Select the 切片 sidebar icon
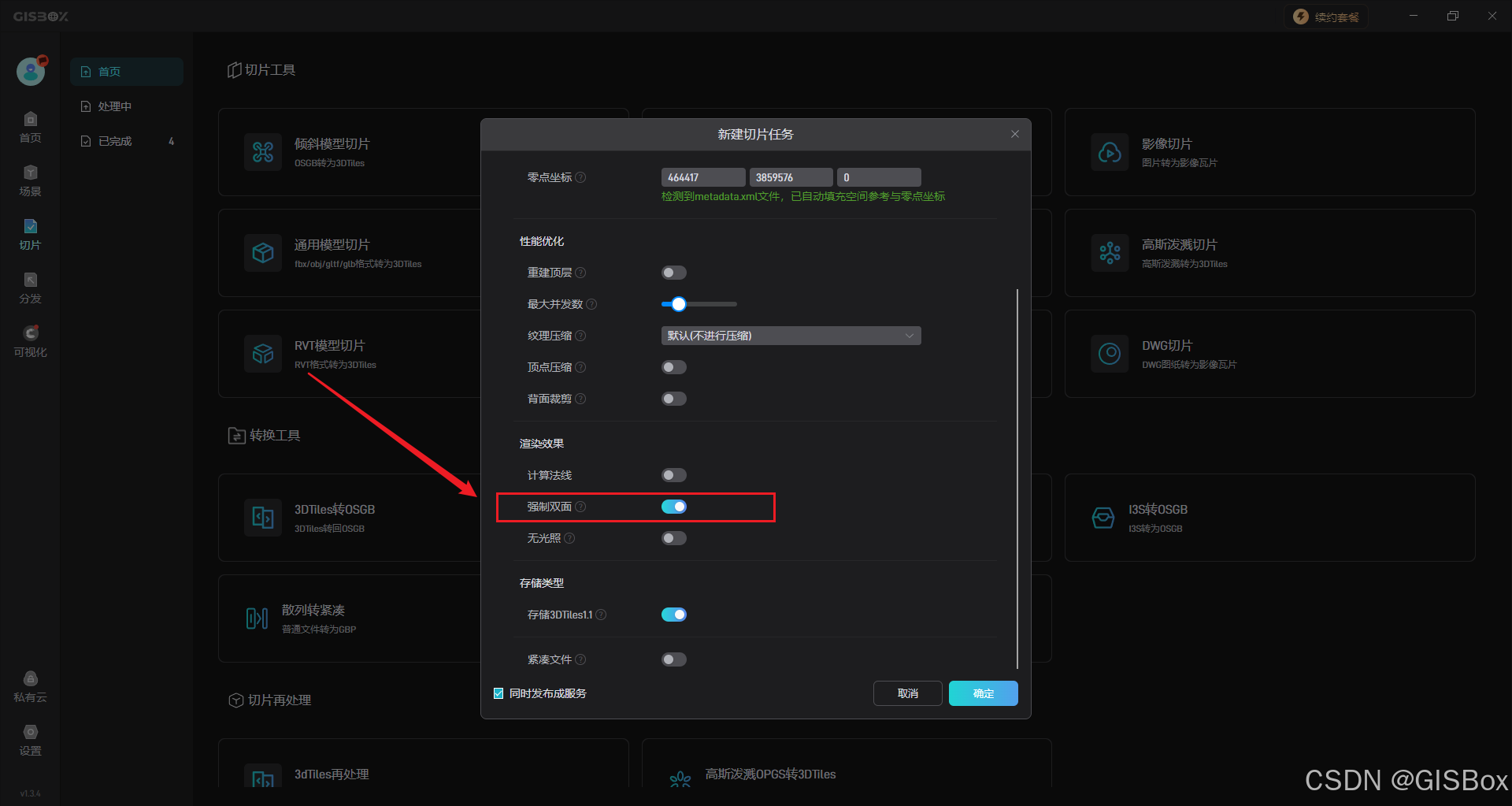Image resolution: width=1512 pixels, height=806 pixels. (30, 234)
